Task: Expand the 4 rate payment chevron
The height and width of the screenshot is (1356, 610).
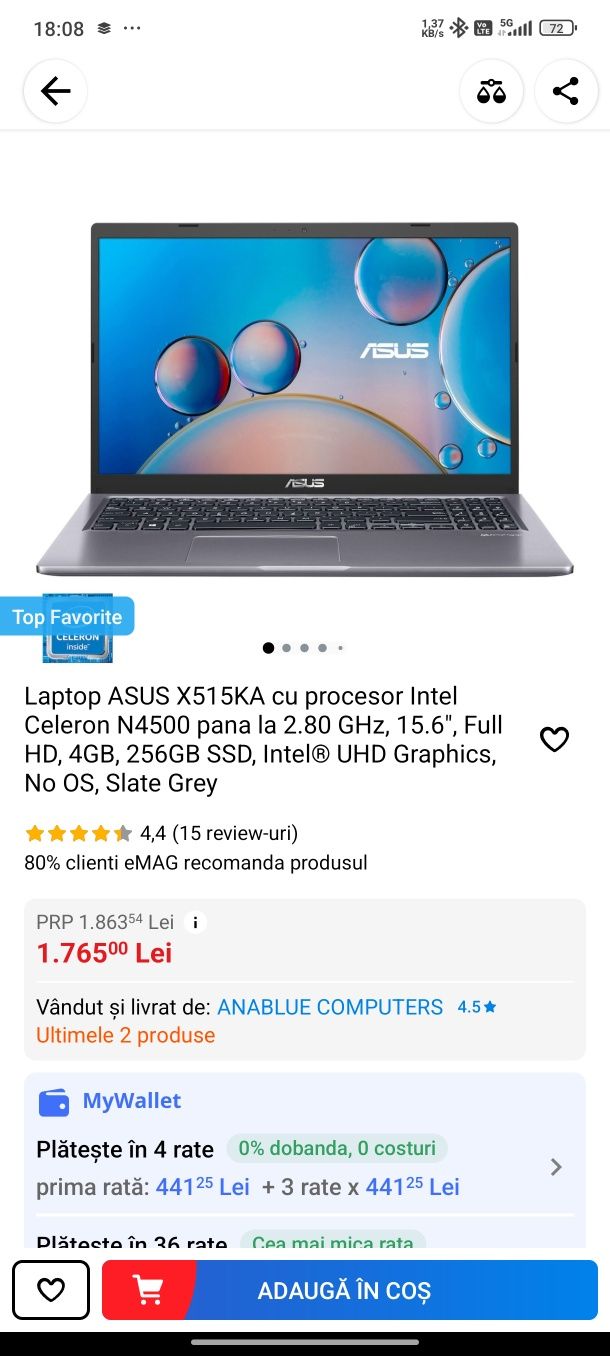Action: pos(556,1167)
